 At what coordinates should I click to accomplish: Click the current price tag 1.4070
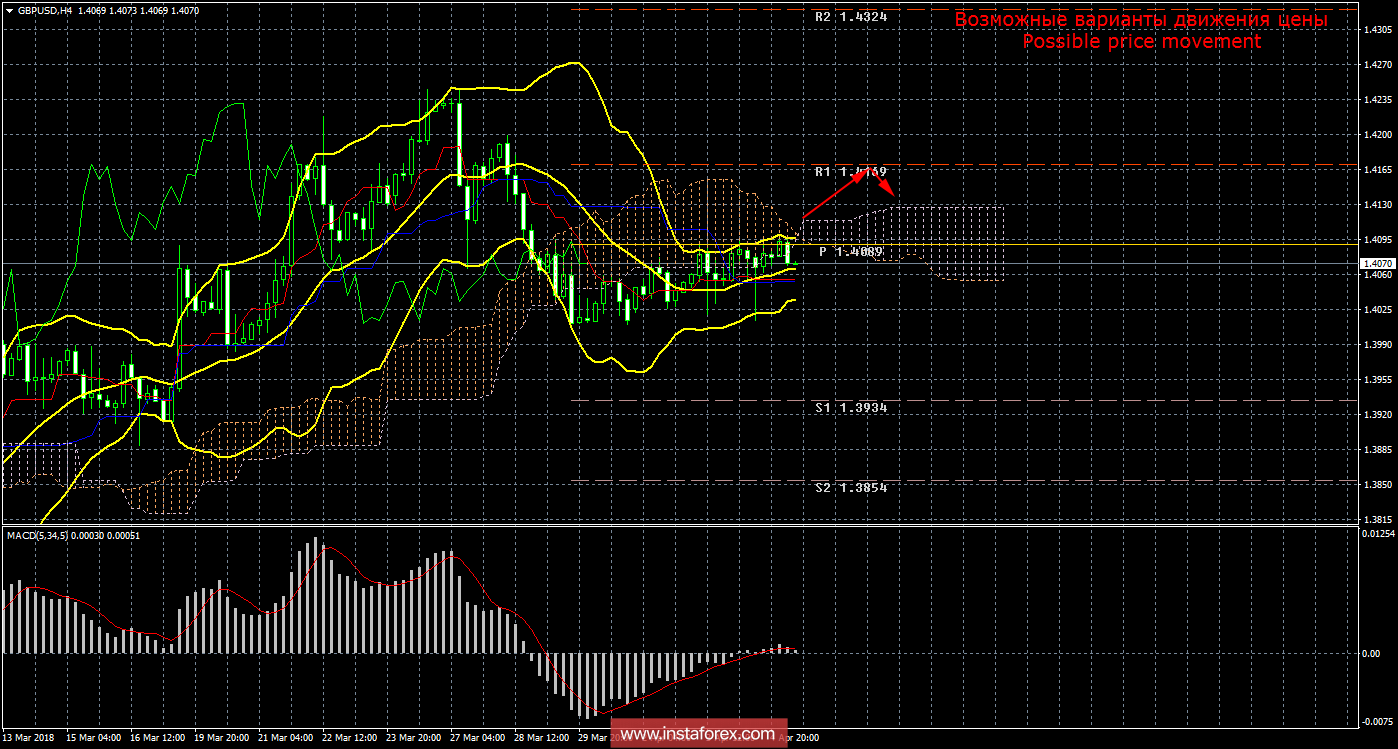point(1374,263)
